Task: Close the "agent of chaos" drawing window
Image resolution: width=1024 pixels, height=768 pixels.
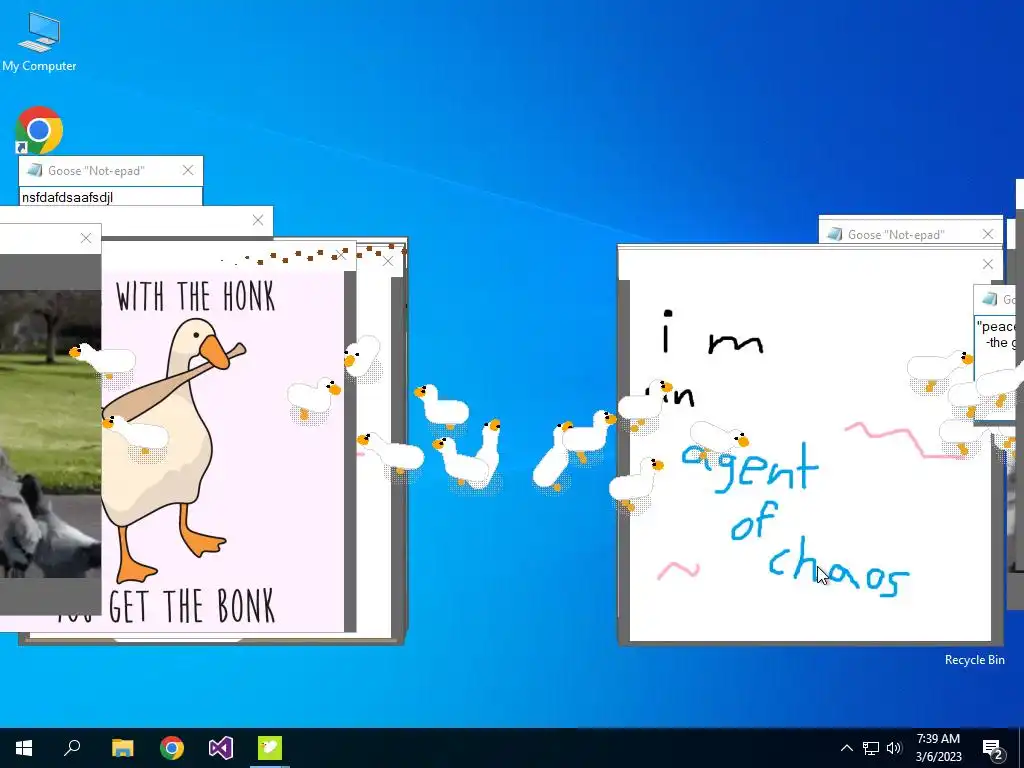Action: [x=987, y=264]
